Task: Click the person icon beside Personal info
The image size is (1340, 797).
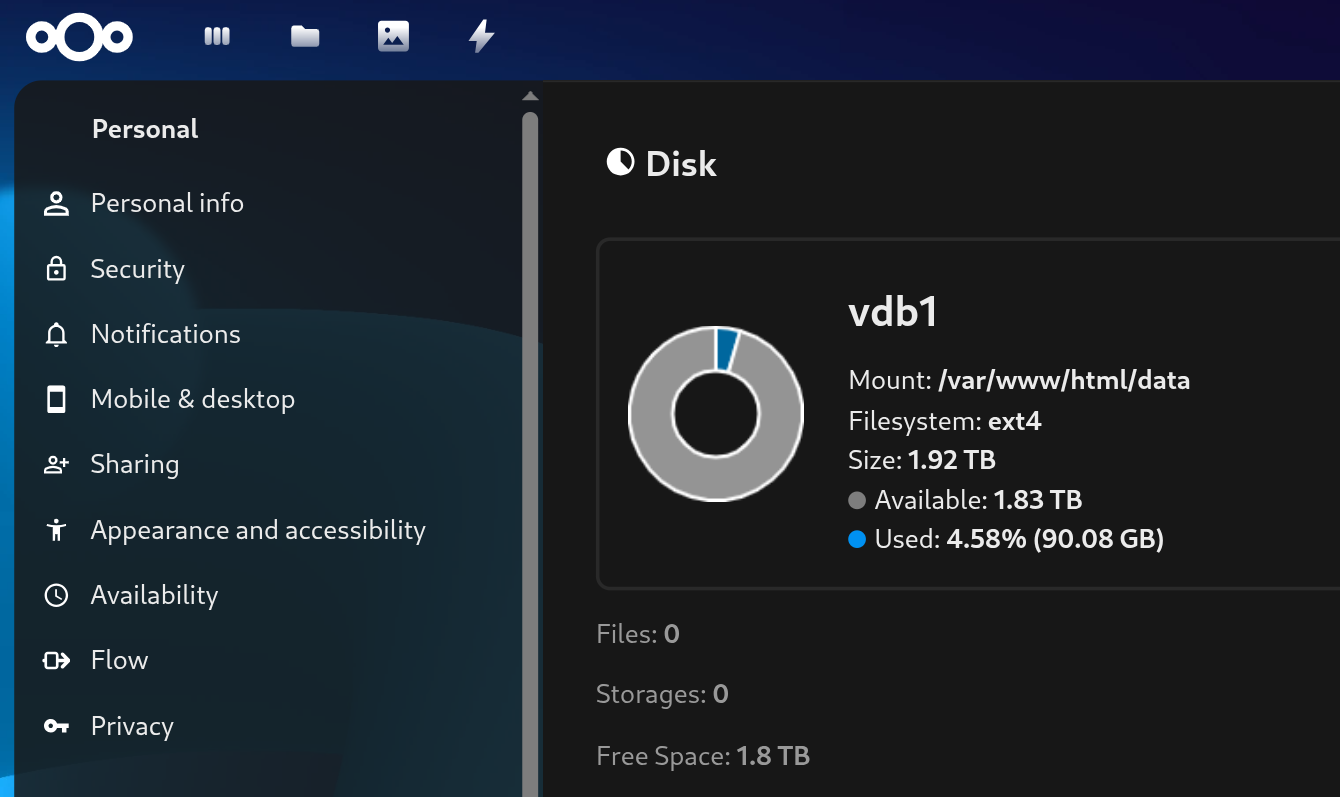Action: pyautogui.click(x=56, y=204)
